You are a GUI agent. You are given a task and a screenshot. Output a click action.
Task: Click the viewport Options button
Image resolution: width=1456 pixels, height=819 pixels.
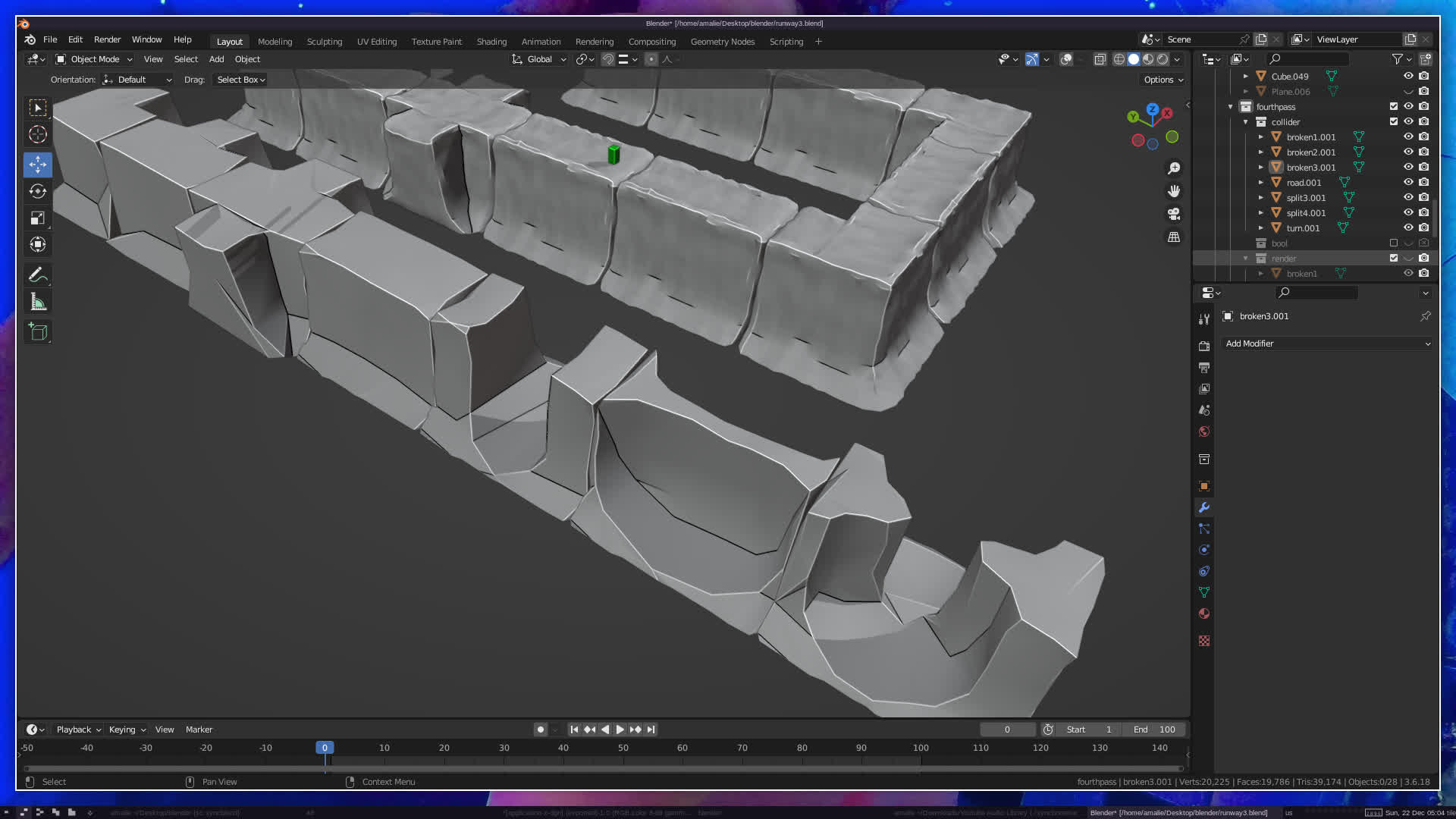tap(1163, 80)
